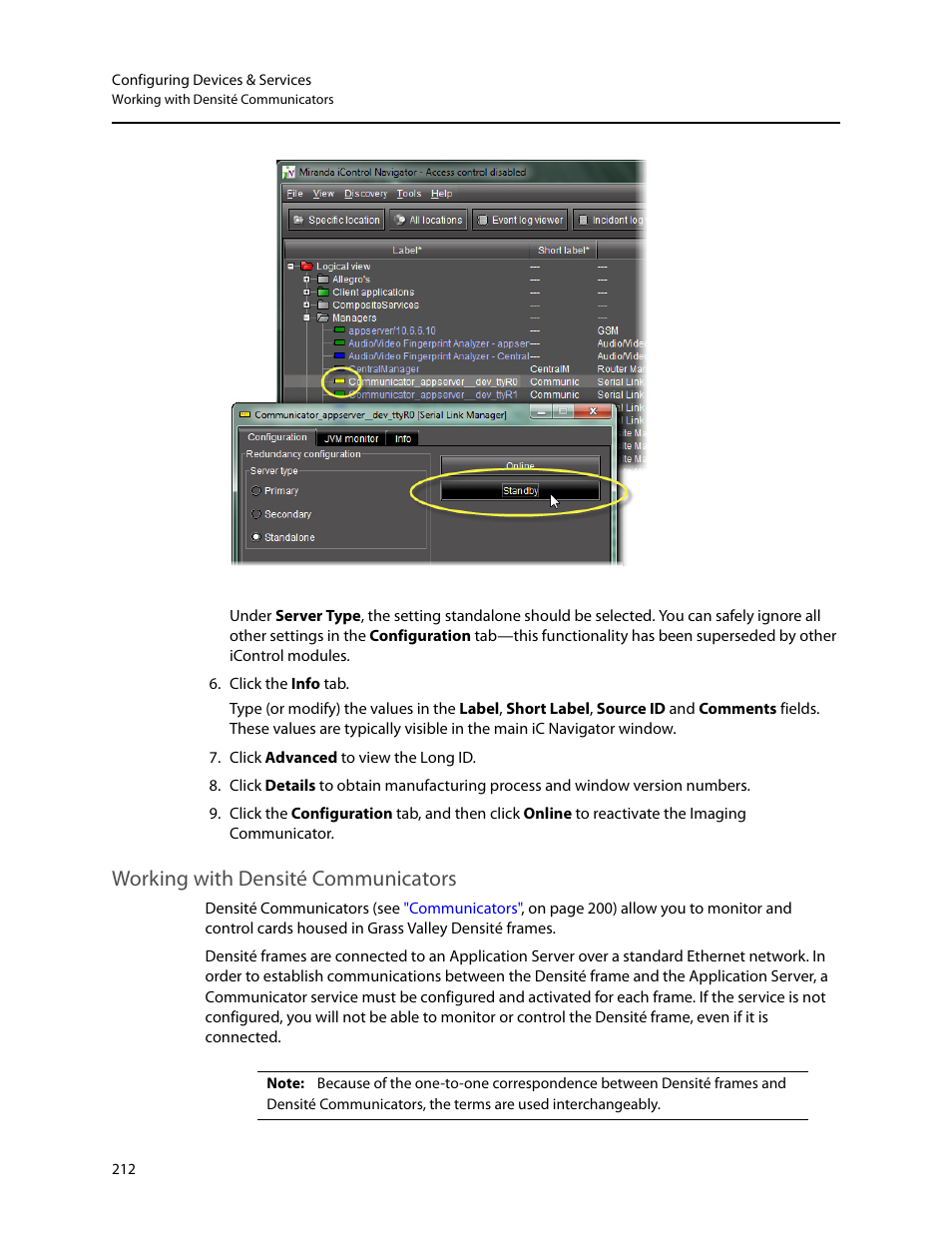The height and width of the screenshot is (1233, 952).
Task: Click the Standby button
Action: click(520, 491)
